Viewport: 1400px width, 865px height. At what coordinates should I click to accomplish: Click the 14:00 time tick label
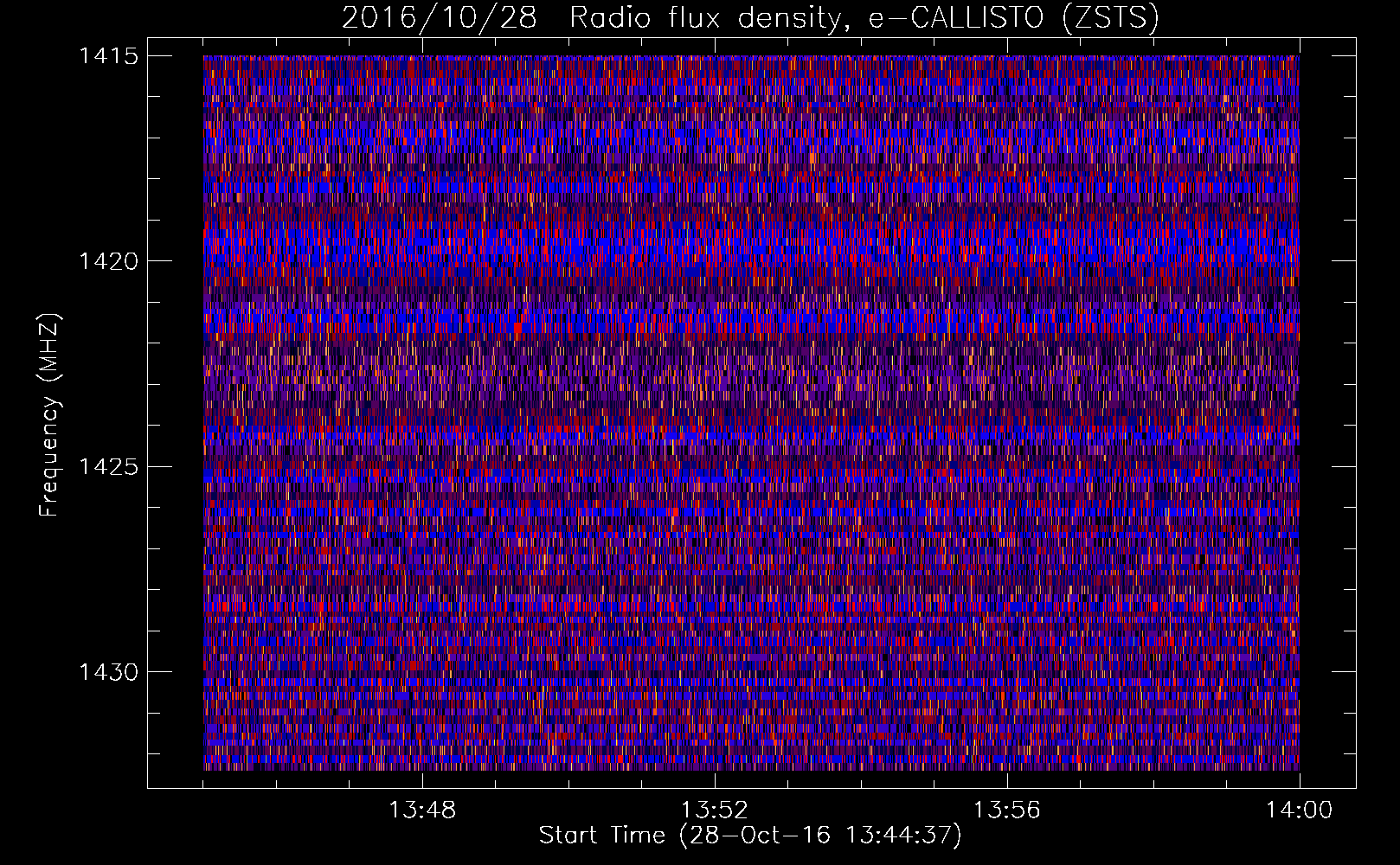1300,811
